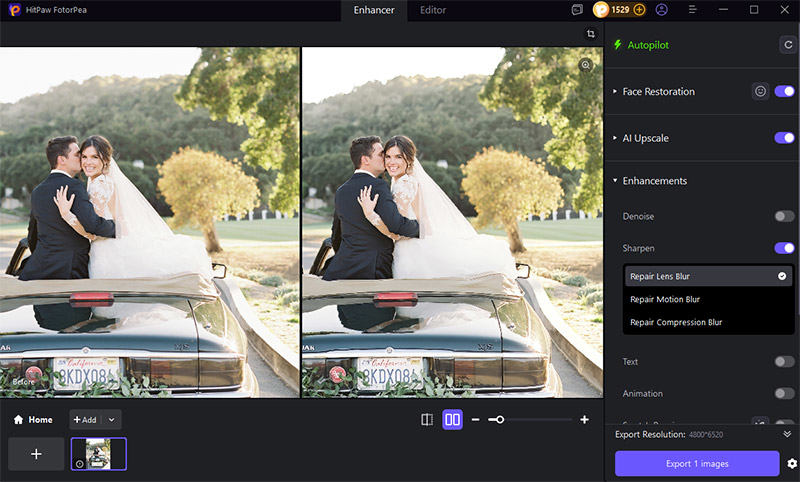Zoom in with the plus icon
800x482 pixels.
click(x=584, y=419)
